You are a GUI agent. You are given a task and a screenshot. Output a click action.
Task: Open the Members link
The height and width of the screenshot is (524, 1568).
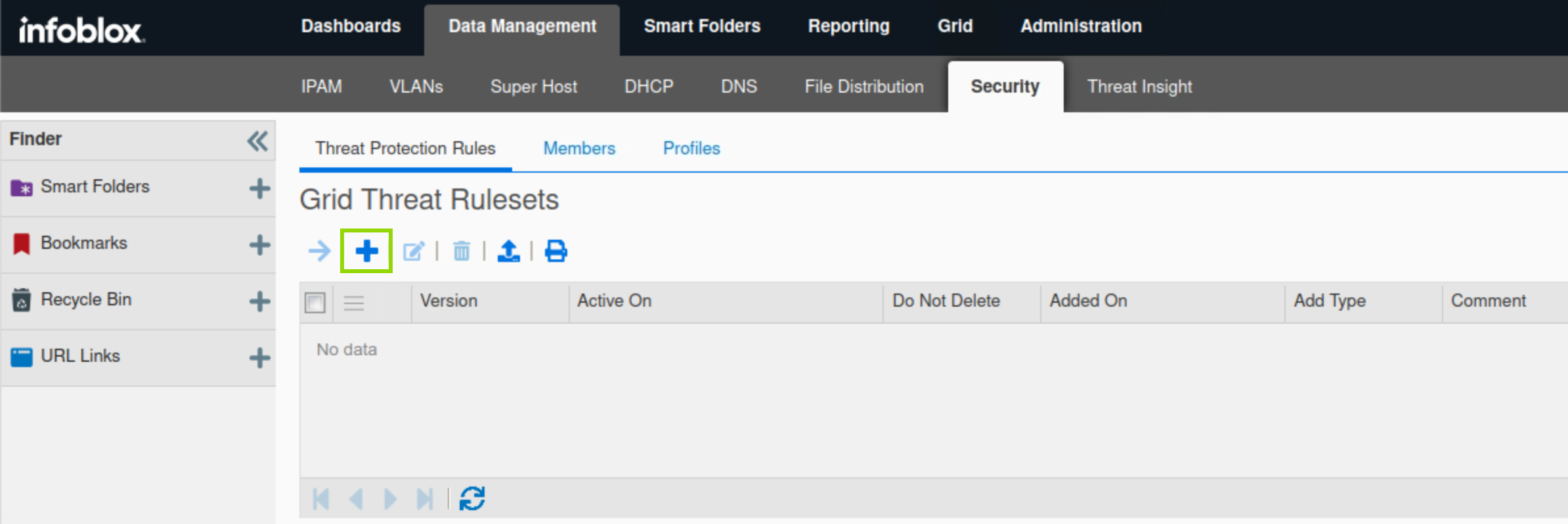(579, 148)
